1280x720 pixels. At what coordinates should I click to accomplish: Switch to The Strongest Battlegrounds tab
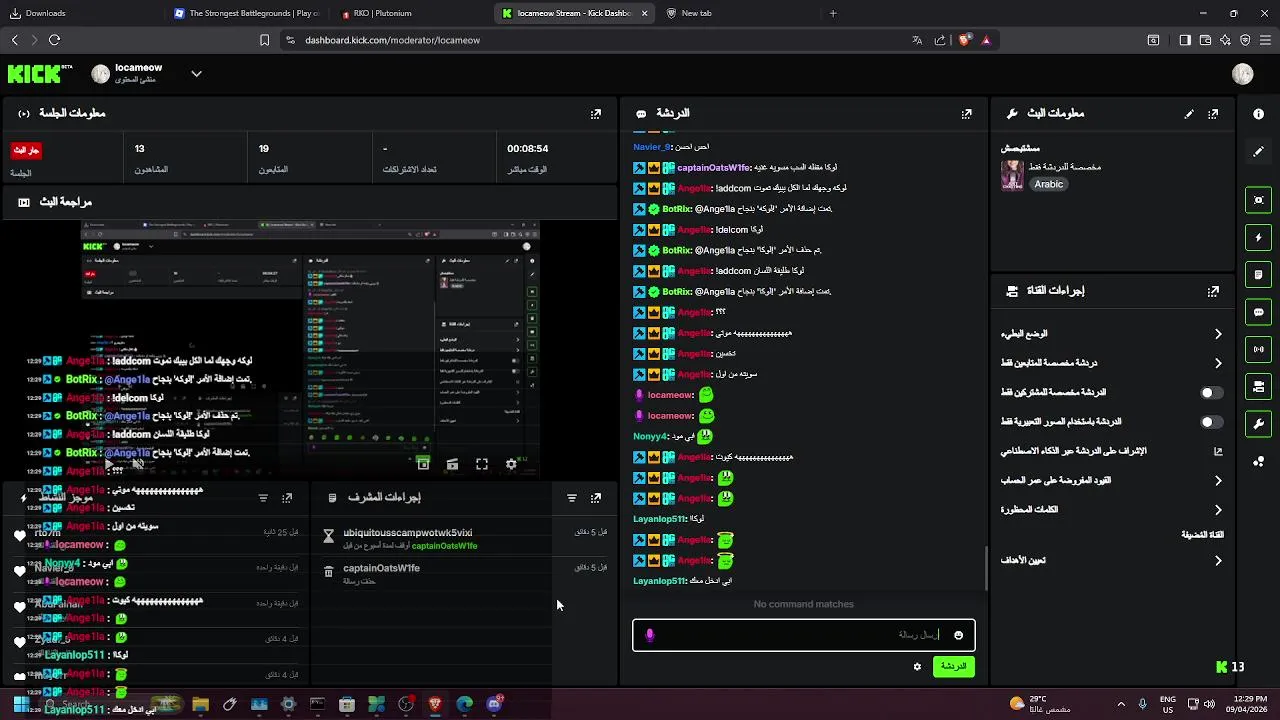tap(246, 13)
